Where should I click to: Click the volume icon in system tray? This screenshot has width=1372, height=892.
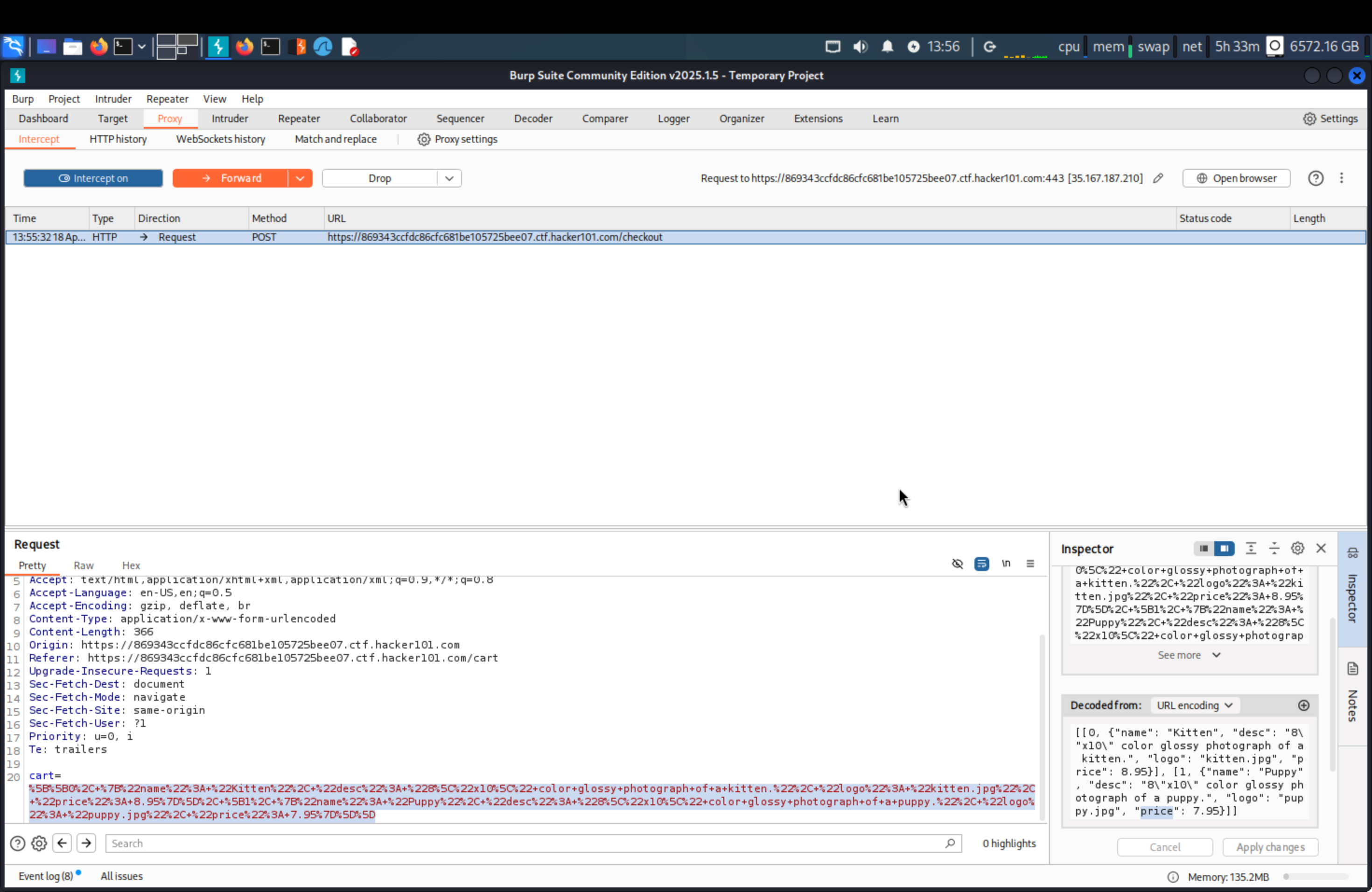click(x=860, y=46)
